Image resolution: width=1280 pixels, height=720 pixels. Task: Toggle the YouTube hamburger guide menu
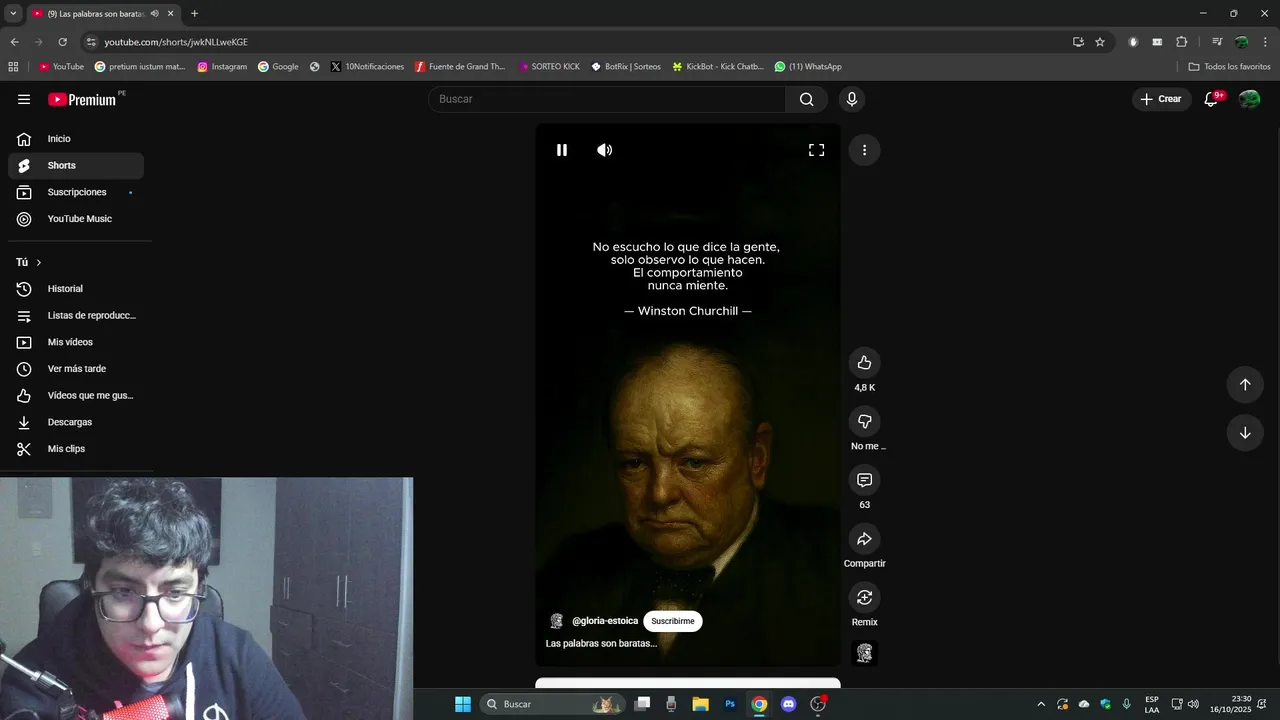[24, 99]
